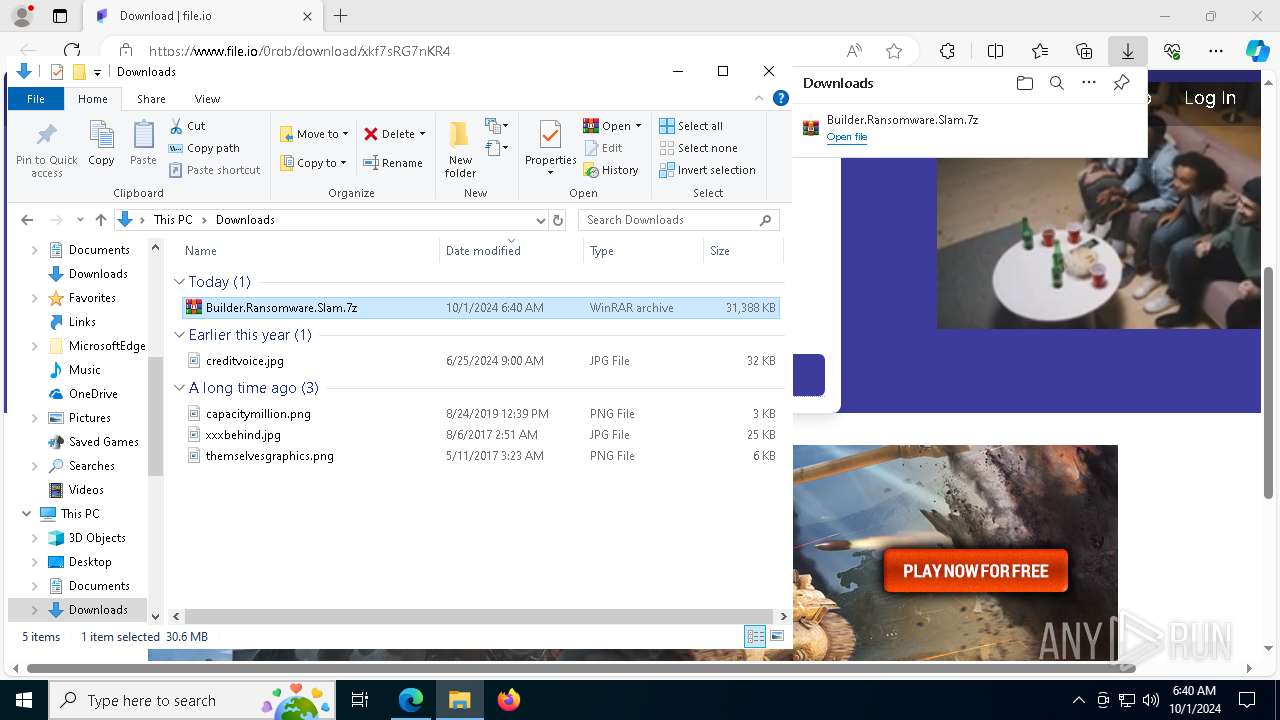Image resolution: width=1280 pixels, height=720 pixels.
Task: Click Select all in ribbon
Action: 691,126
